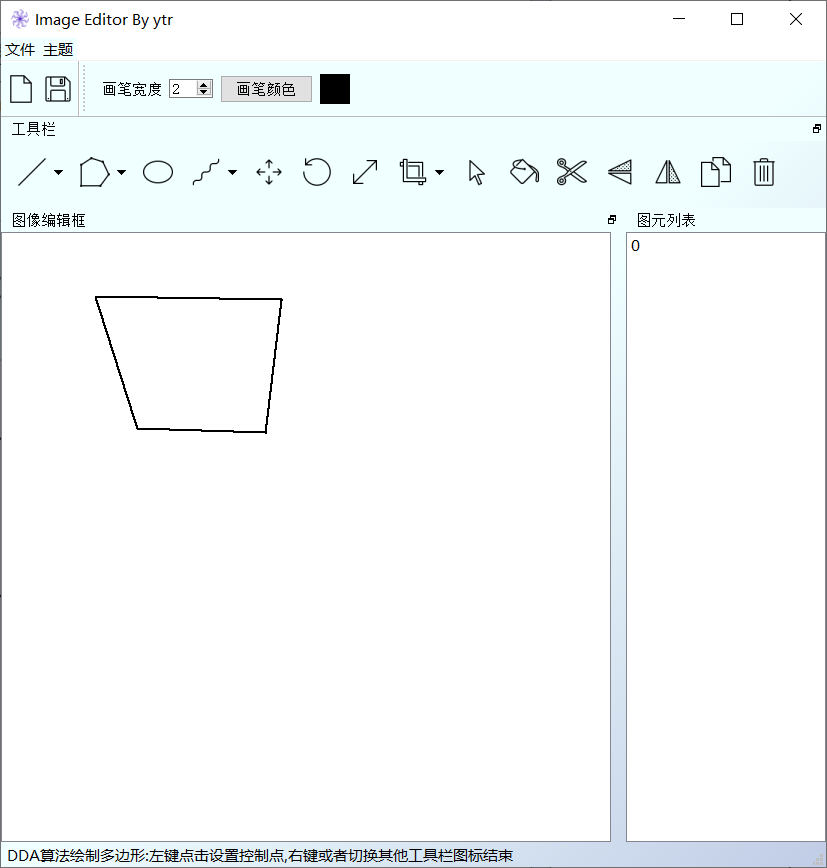The width and height of the screenshot is (827, 868).
Task: Select item 0 in 图元列表
Action: (x=725, y=246)
